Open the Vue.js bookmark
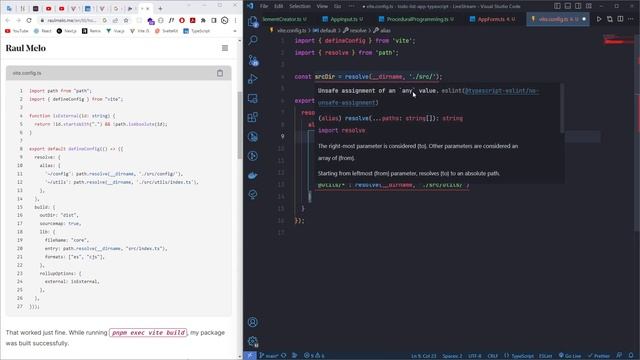The image size is (640, 360). 116,31
